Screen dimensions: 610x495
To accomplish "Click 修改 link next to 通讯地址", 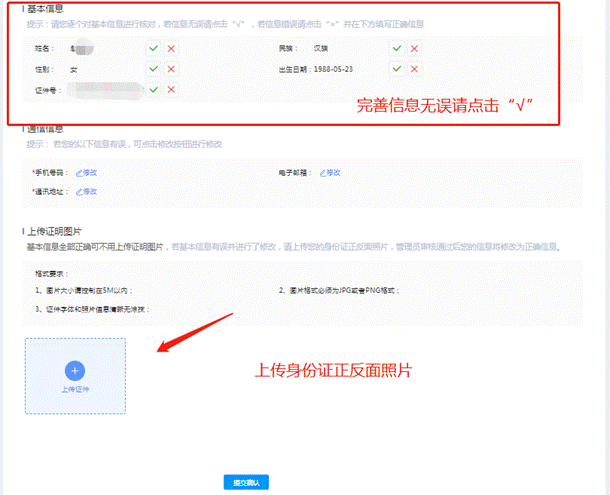I will pos(87,191).
